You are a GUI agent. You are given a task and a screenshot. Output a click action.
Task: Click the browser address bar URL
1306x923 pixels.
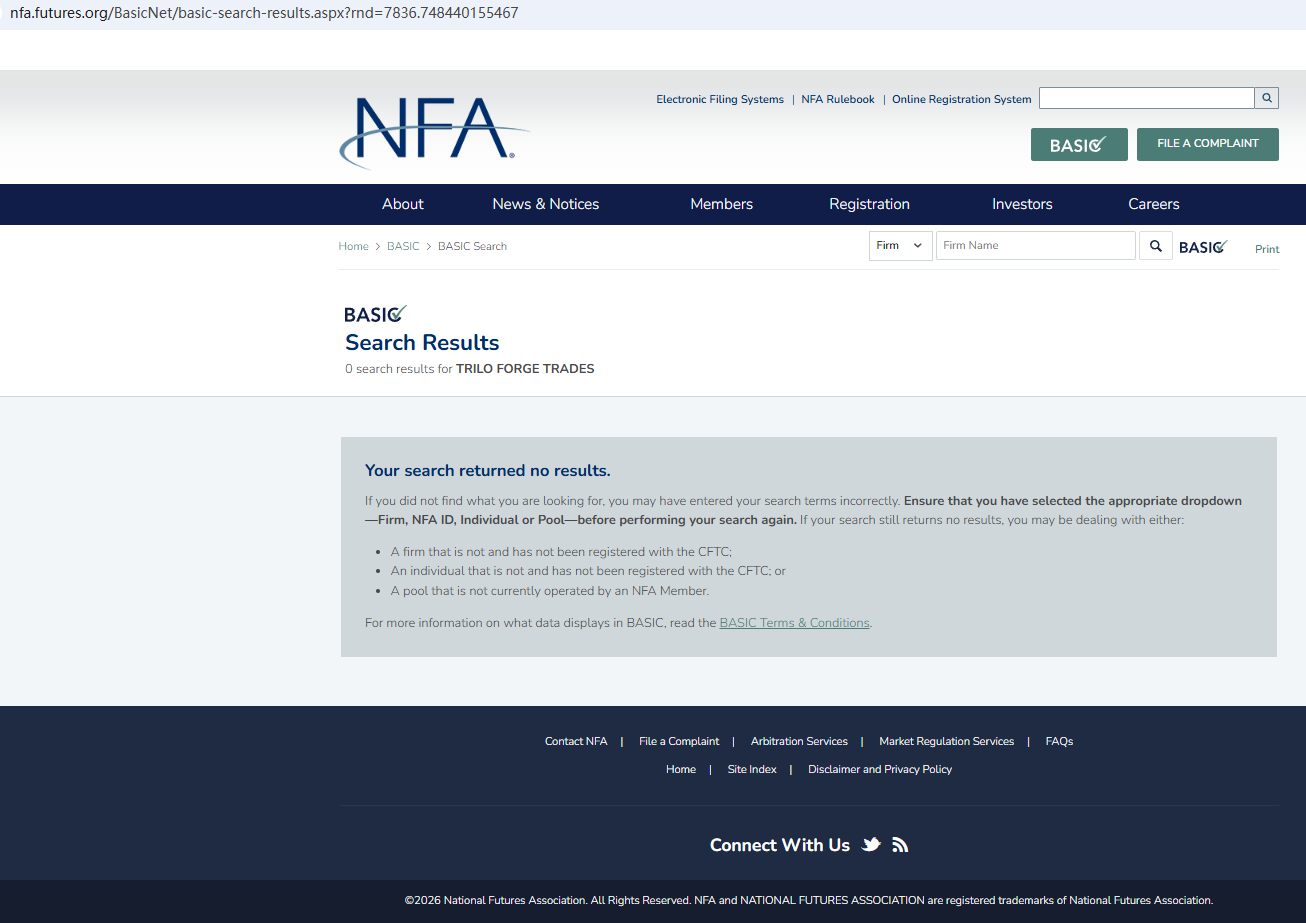click(x=264, y=13)
